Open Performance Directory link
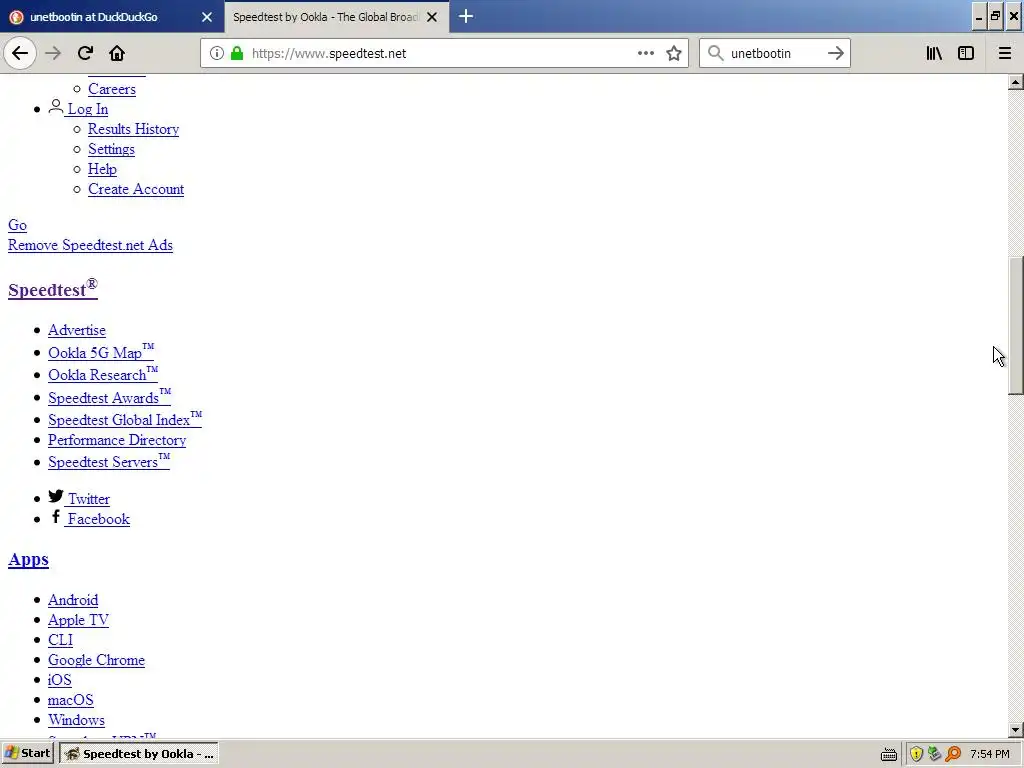 tap(117, 440)
